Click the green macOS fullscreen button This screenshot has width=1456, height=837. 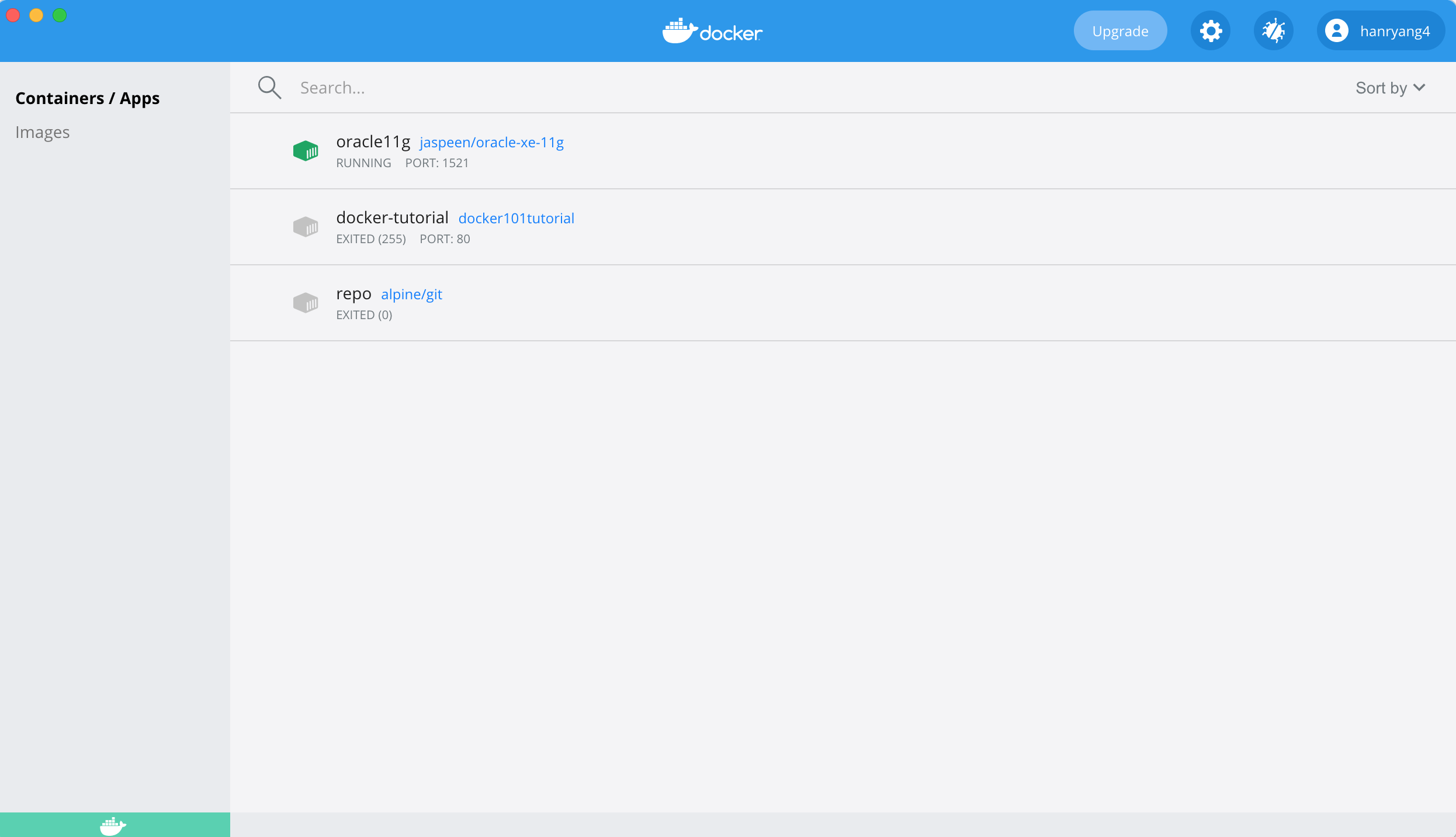click(60, 15)
